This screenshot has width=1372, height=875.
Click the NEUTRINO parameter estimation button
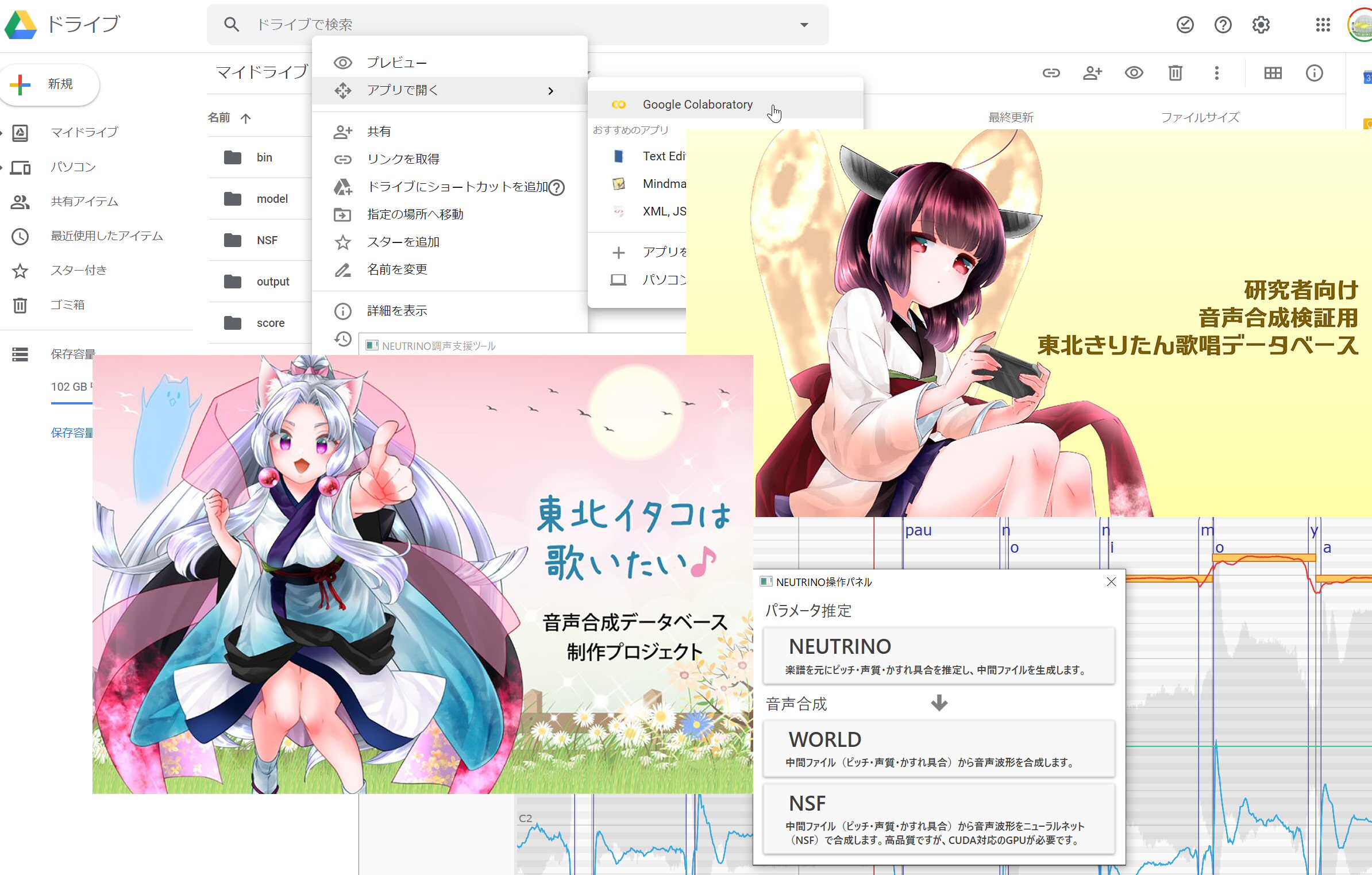pos(939,656)
